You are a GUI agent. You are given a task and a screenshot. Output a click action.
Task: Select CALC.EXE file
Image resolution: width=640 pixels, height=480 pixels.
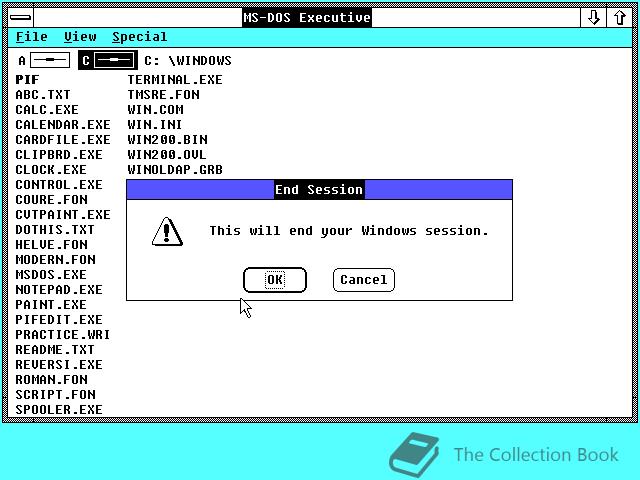point(47,110)
